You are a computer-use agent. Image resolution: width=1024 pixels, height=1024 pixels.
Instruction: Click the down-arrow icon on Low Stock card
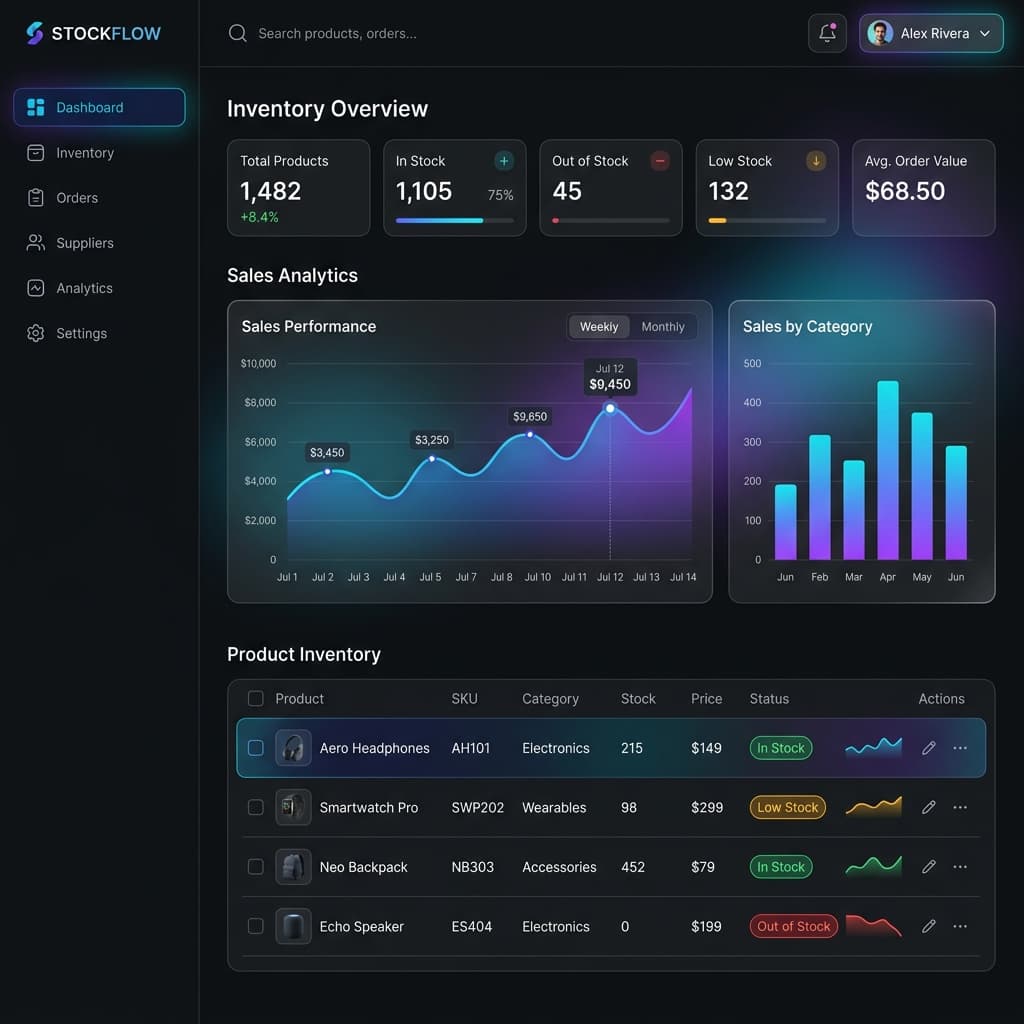[816, 161]
